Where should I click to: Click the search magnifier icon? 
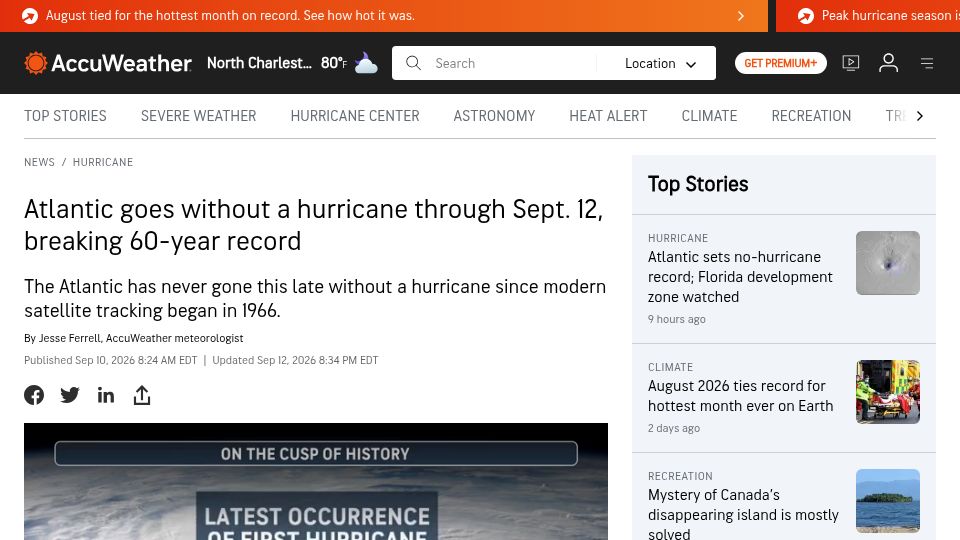point(413,63)
